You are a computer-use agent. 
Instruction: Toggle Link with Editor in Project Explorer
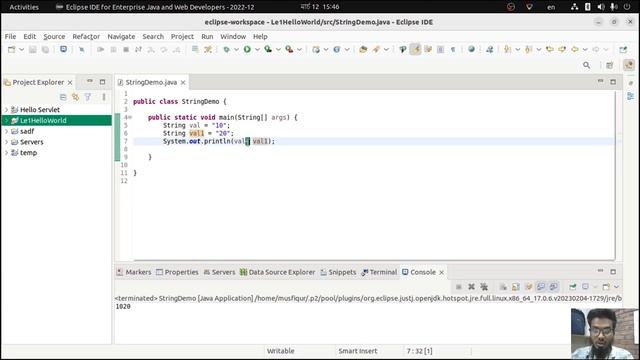76,97
